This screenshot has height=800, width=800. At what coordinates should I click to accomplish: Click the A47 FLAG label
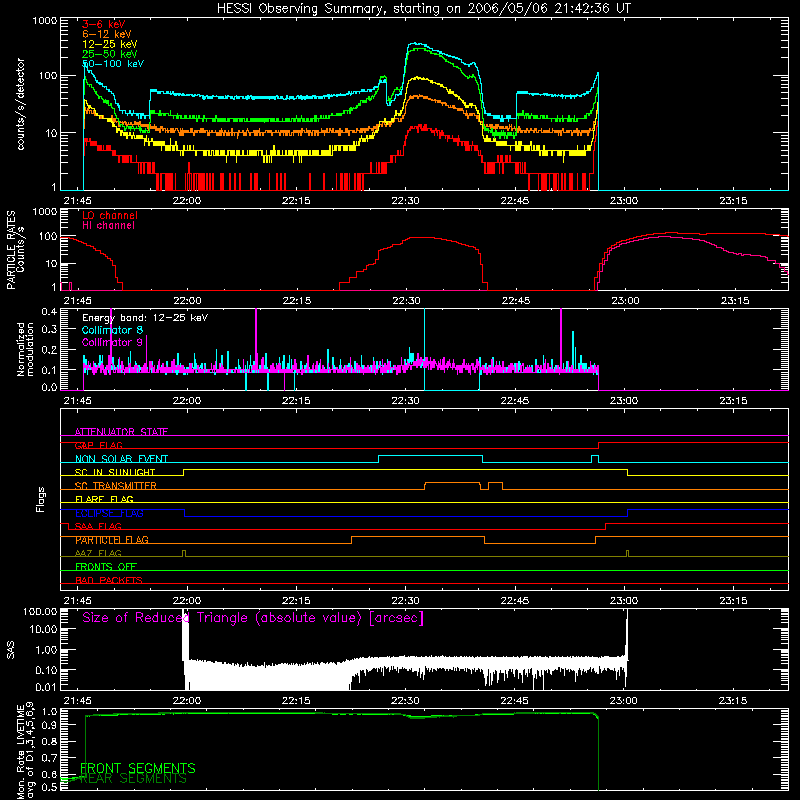[98, 553]
